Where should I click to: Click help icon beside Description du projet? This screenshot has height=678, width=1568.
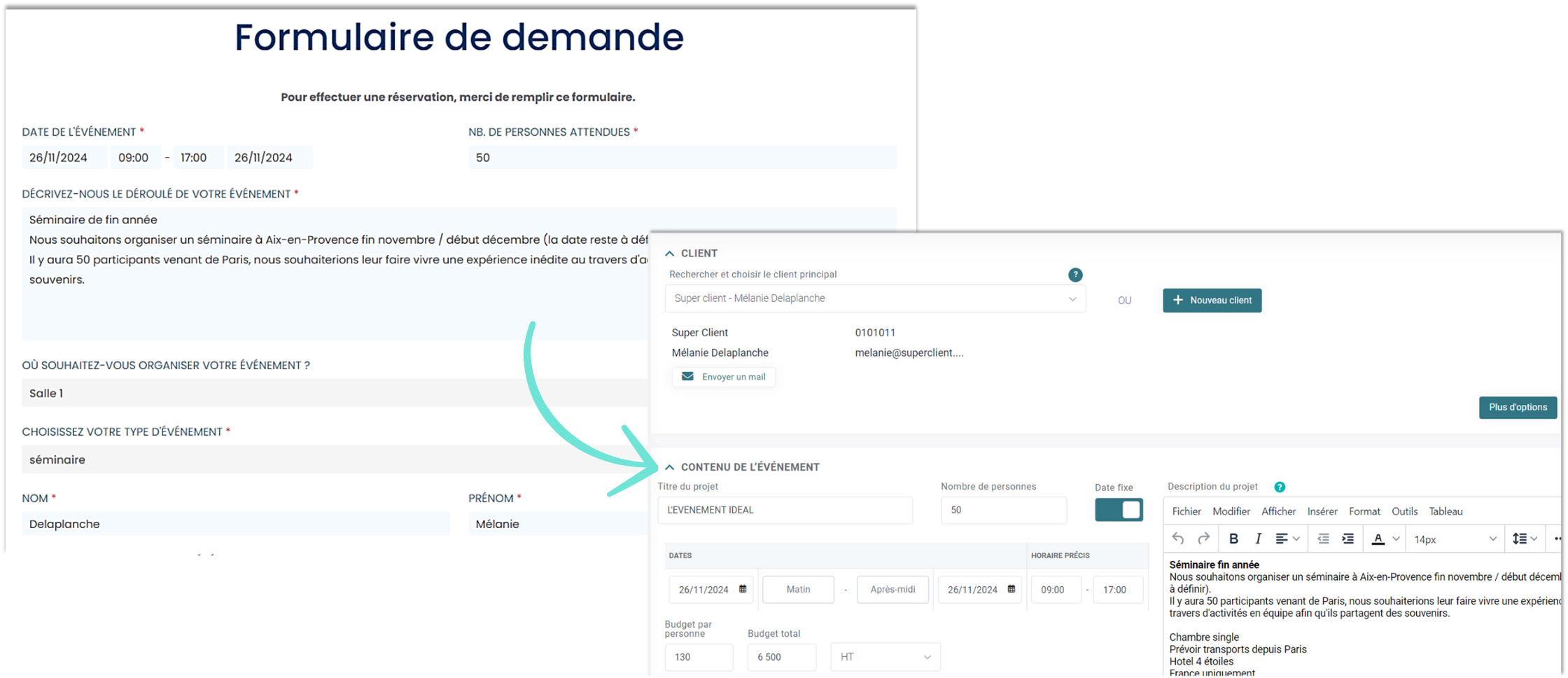[x=1280, y=487]
